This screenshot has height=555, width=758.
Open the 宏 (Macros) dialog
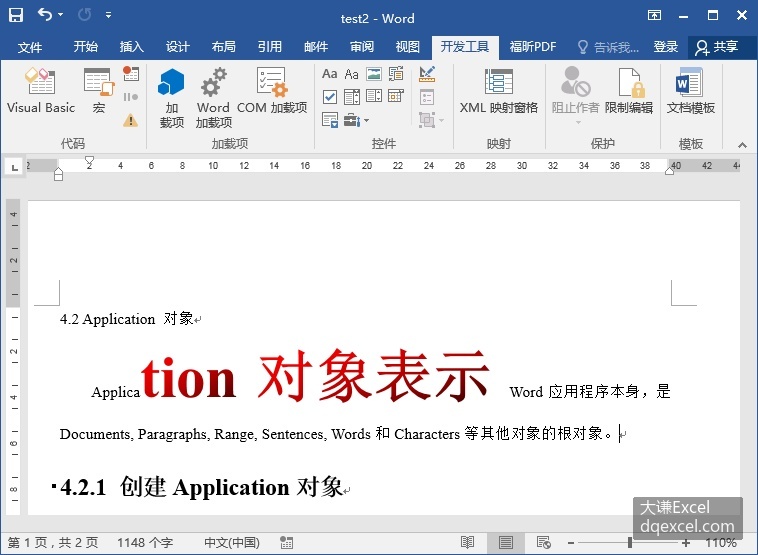[x=99, y=91]
